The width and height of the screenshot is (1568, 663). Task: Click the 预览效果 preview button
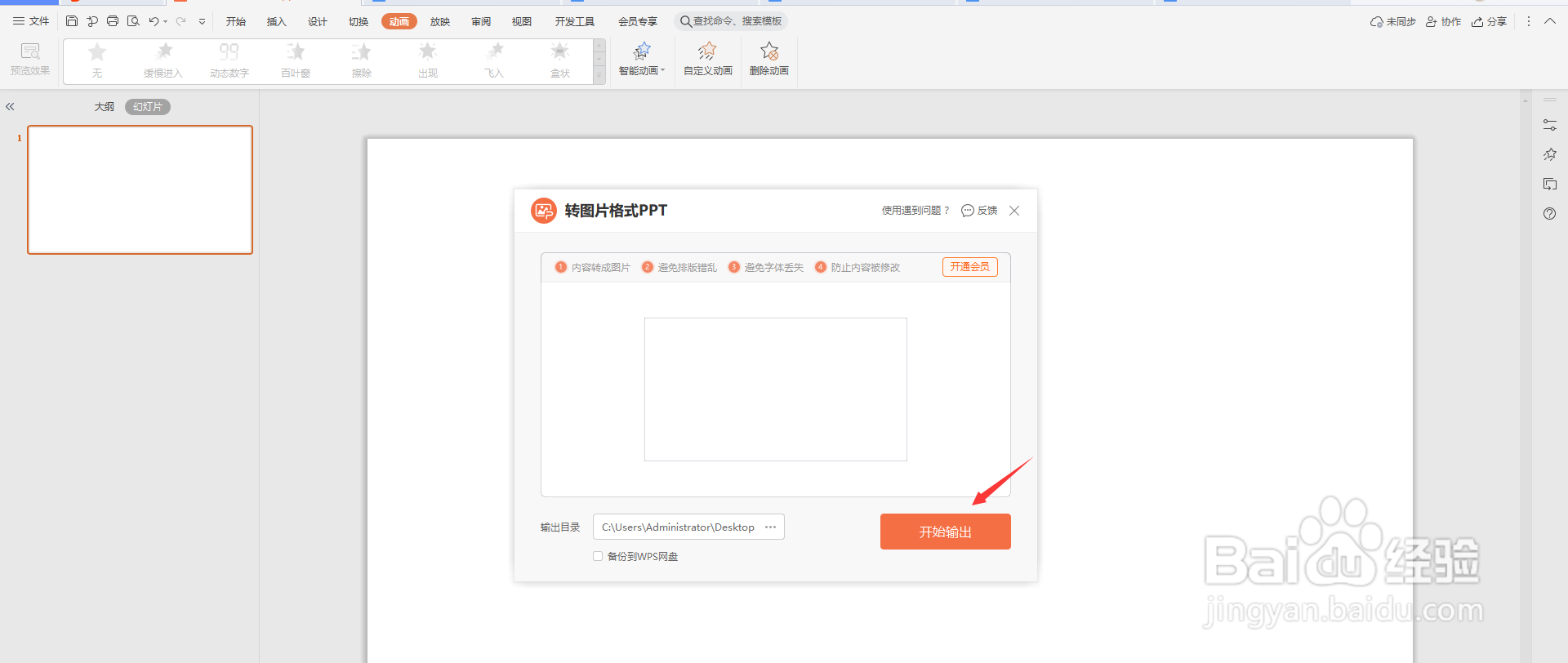tap(30, 60)
